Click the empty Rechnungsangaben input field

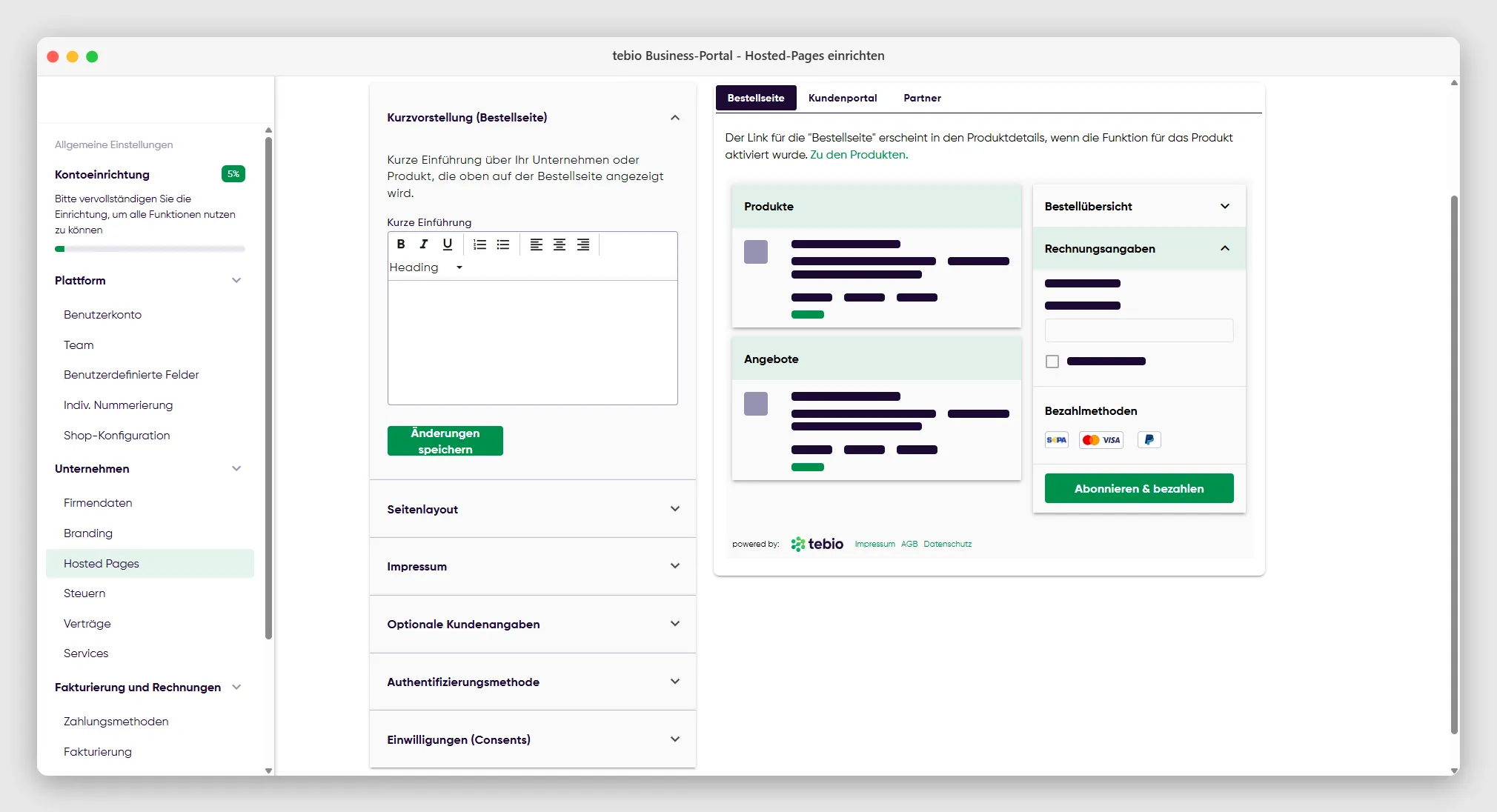tap(1139, 330)
